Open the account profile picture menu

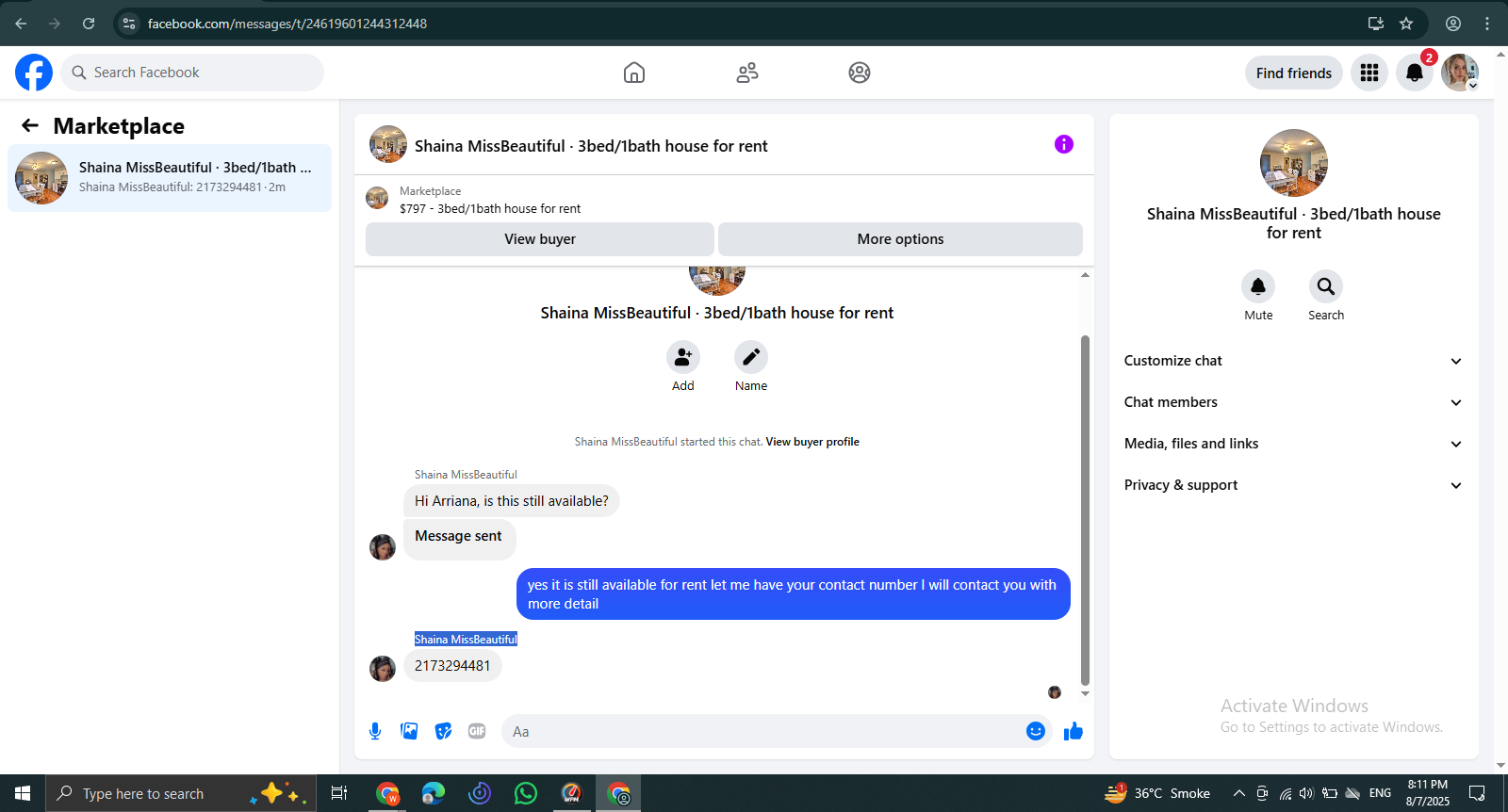[1460, 73]
